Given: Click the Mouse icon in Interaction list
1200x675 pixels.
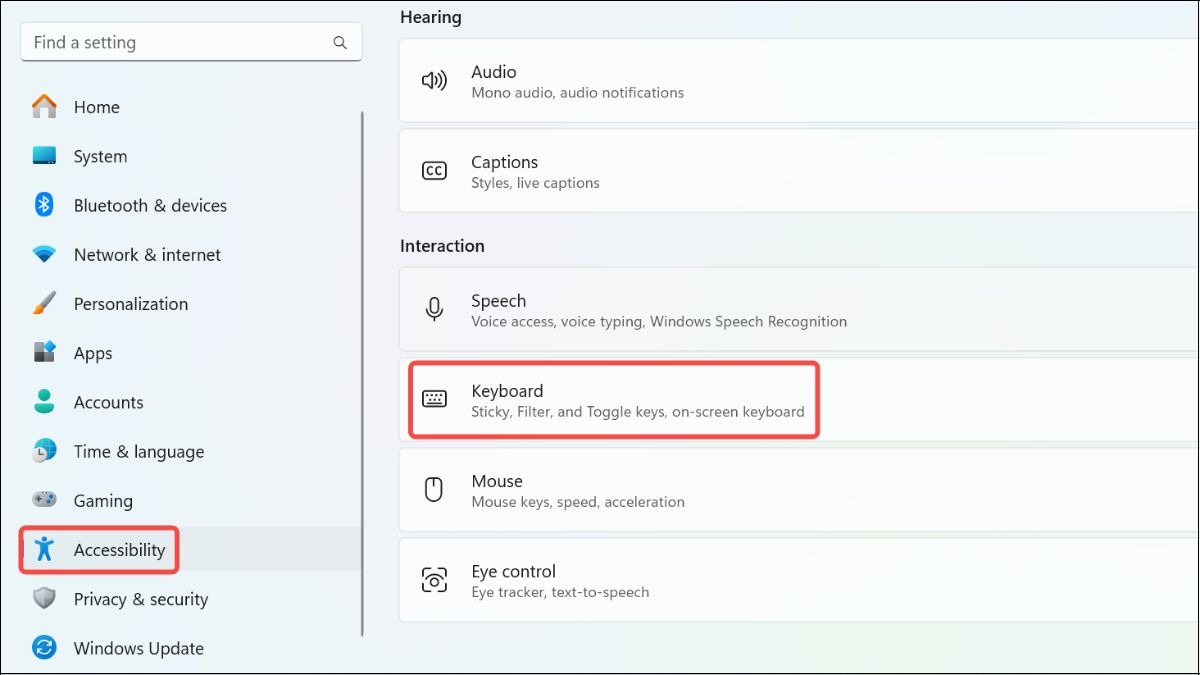Looking at the screenshot, I should click(434, 489).
